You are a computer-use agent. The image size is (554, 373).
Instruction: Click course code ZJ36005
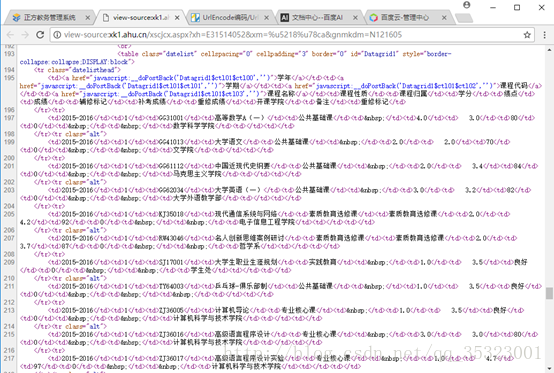(171, 310)
